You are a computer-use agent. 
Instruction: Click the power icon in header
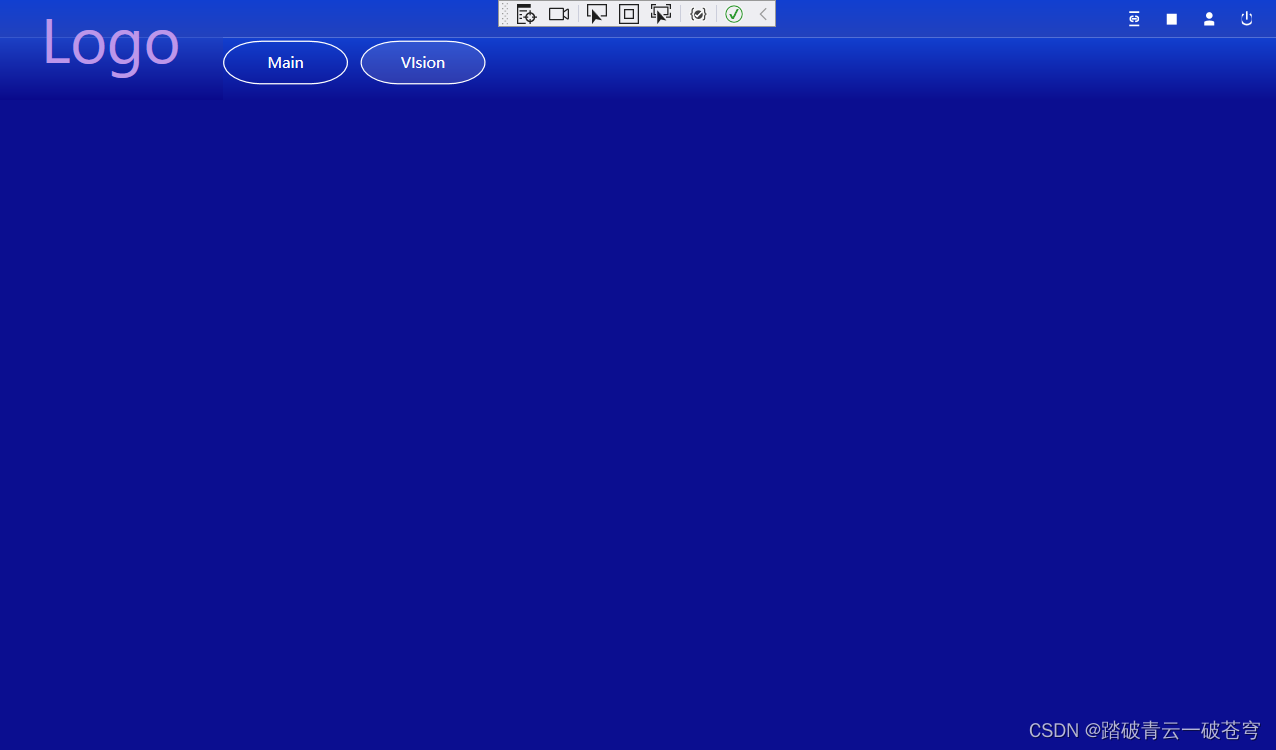(x=1247, y=19)
